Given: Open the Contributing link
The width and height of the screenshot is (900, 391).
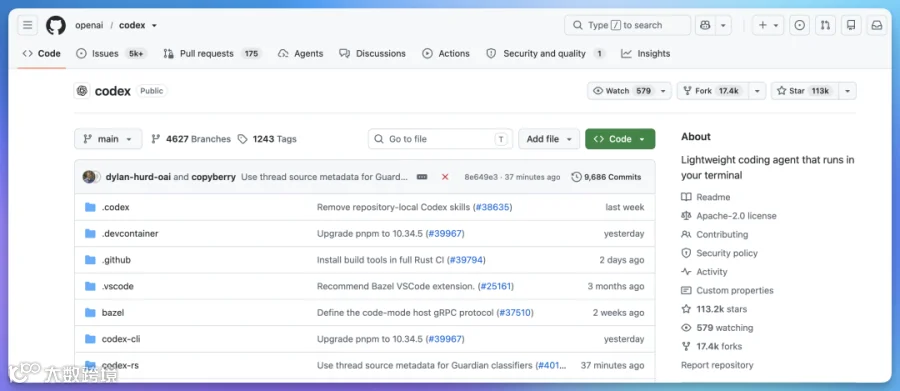Looking at the screenshot, I should coord(721,234).
